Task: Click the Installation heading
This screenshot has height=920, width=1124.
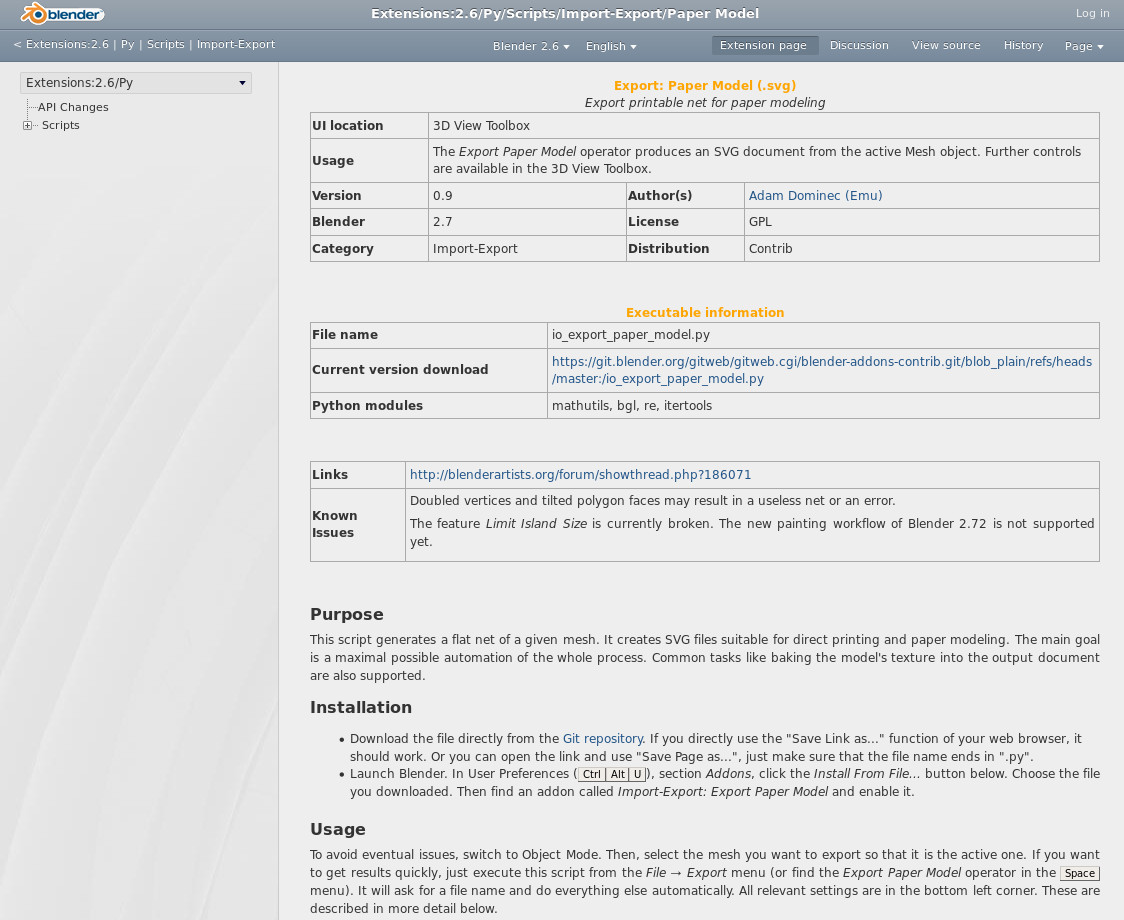Action: 361,708
